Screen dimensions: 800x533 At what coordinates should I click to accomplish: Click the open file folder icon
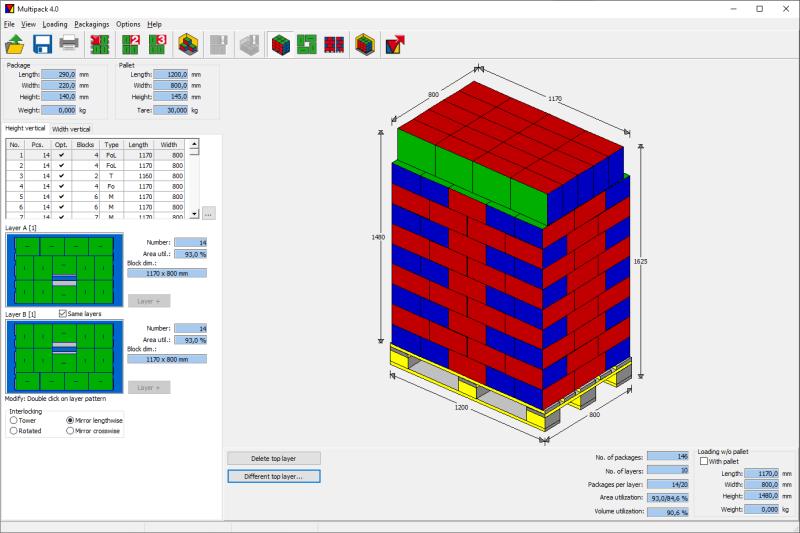[15, 44]
